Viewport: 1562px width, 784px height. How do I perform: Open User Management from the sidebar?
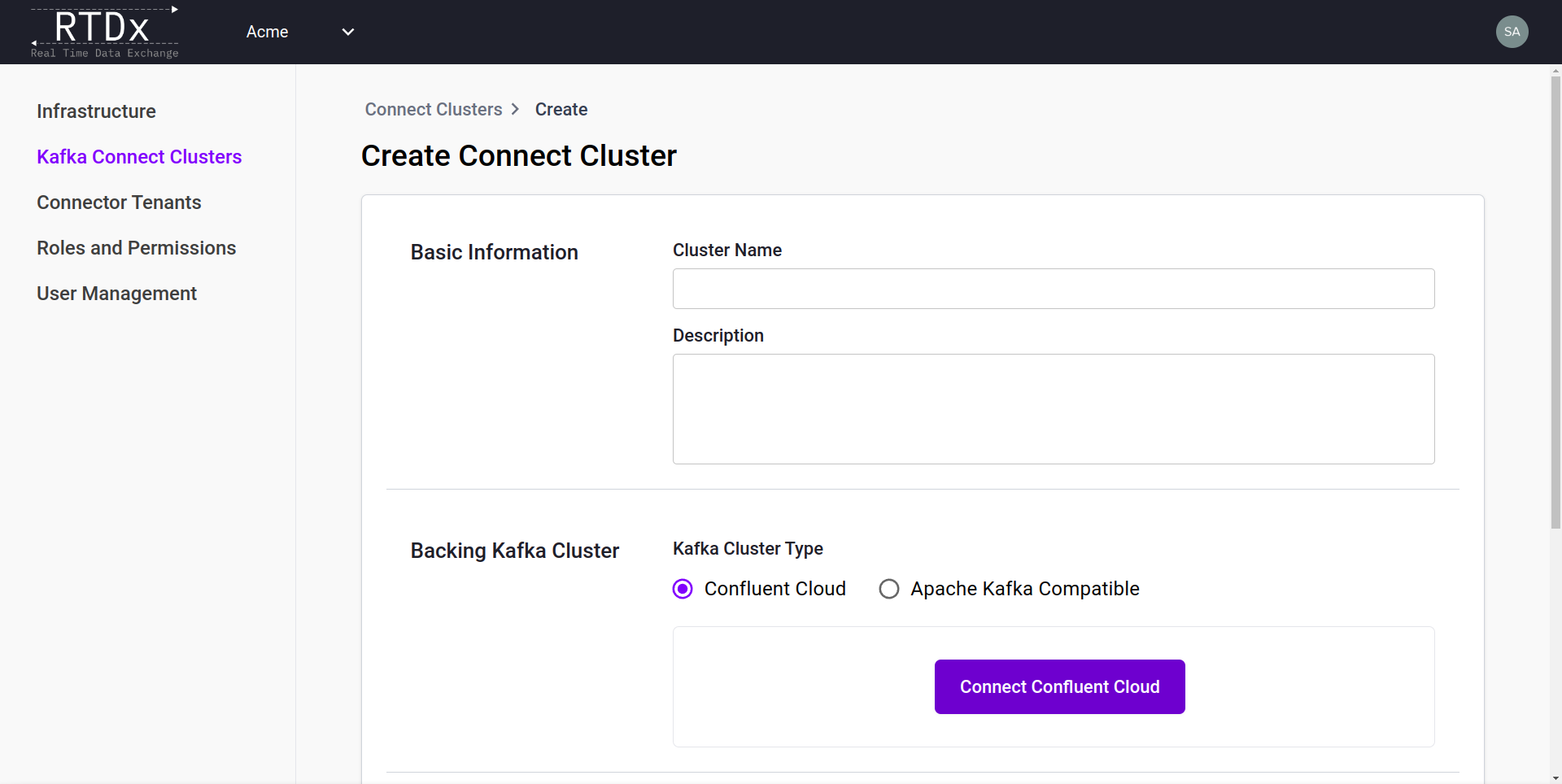116,294
